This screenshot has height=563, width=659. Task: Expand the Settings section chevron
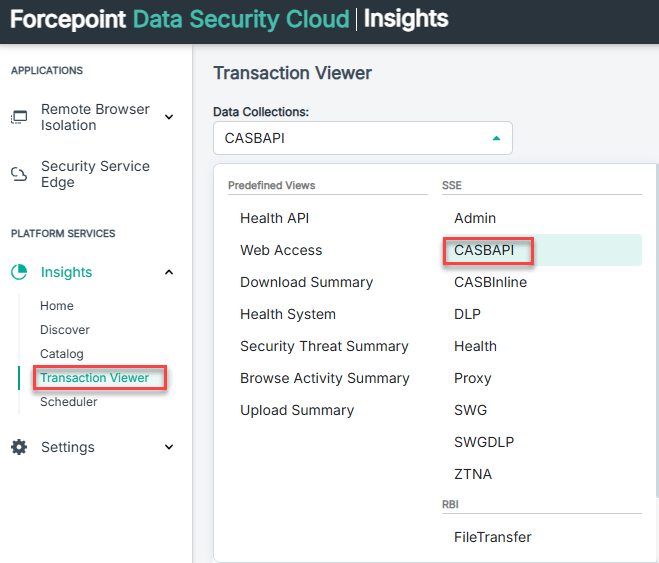tap(168, 447)
